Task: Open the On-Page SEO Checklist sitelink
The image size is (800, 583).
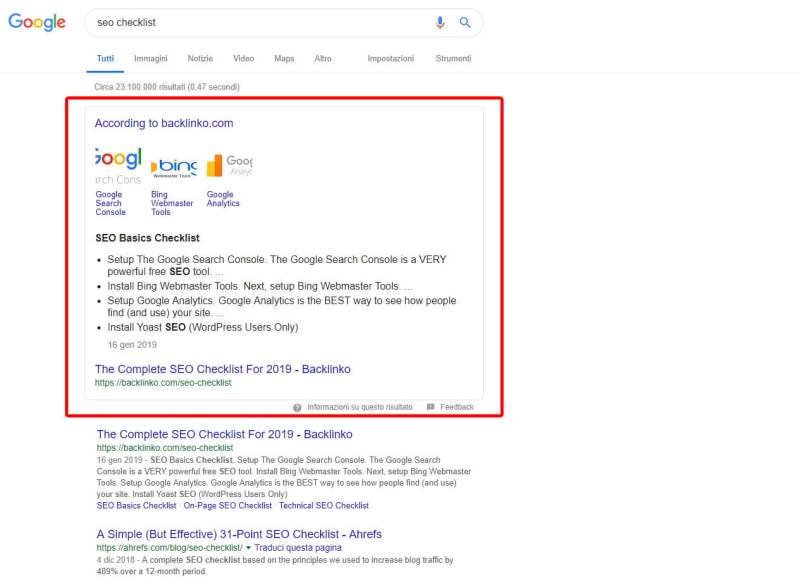Action: [x=228, y=505]
